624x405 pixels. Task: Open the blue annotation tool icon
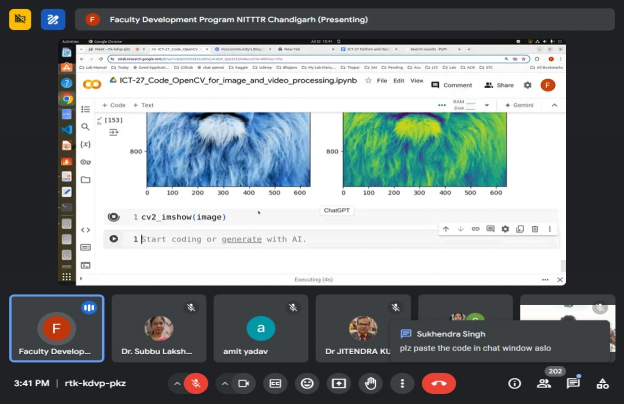click(53, 19)
